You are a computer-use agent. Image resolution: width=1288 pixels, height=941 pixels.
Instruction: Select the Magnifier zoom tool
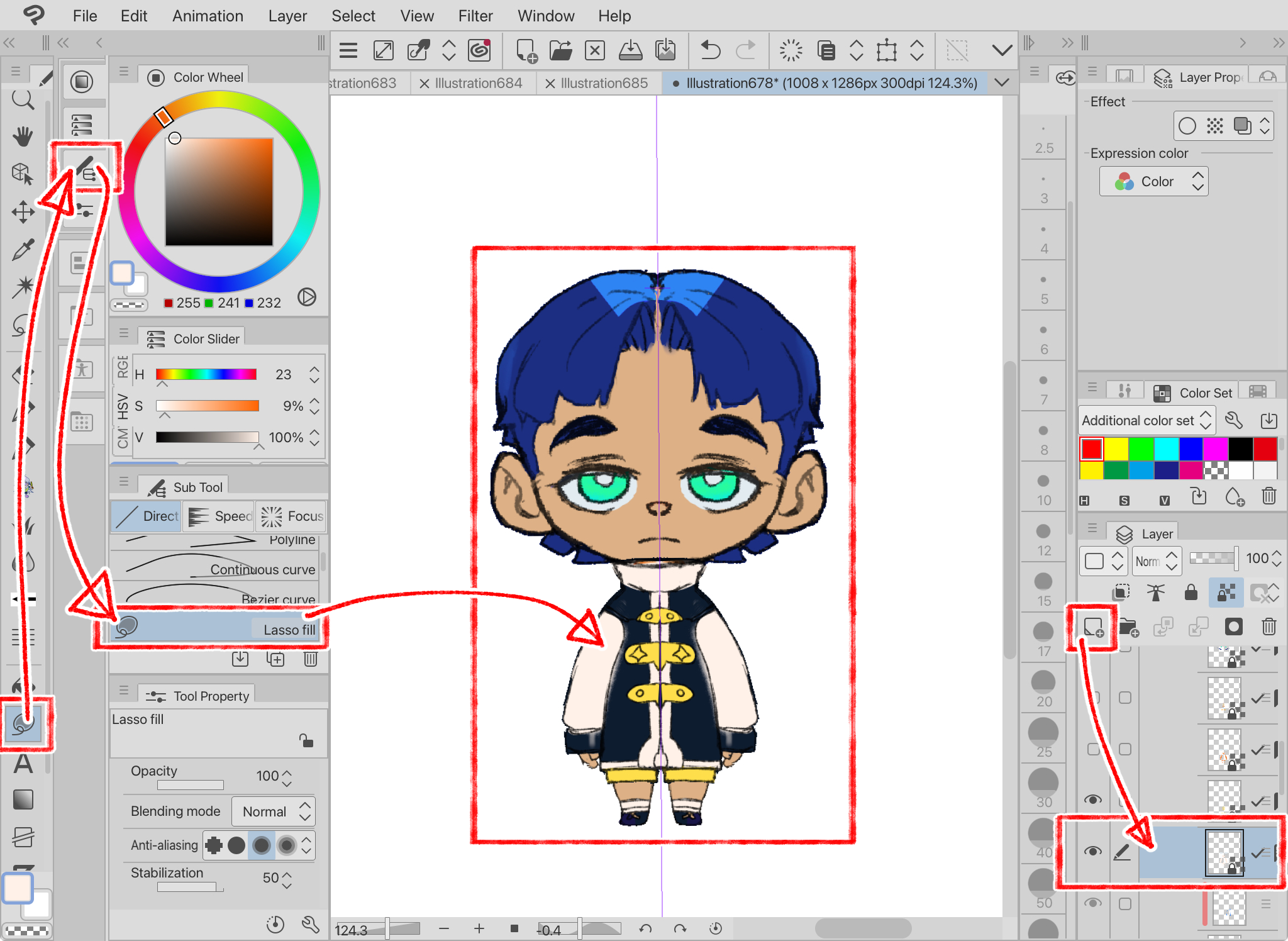click(x=23, y=99)
